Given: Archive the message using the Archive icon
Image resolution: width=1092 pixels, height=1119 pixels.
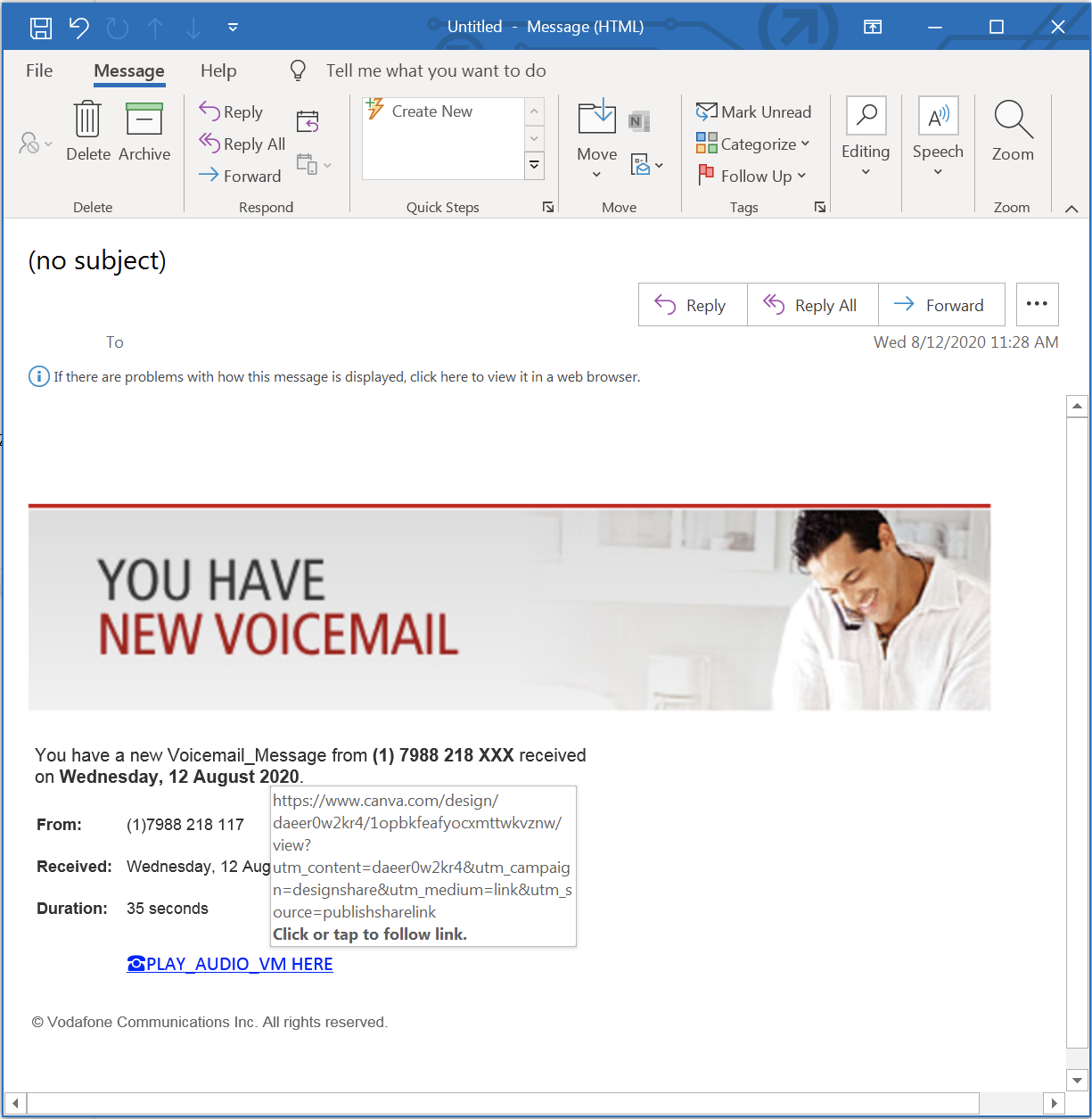Looking at the screenshot, I should 144,129.
